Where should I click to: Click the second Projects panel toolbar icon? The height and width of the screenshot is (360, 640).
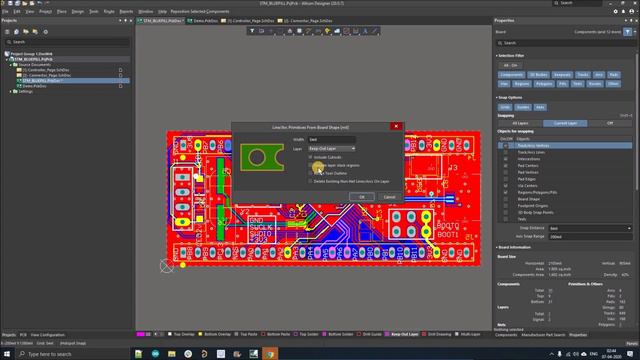[16, 32]
